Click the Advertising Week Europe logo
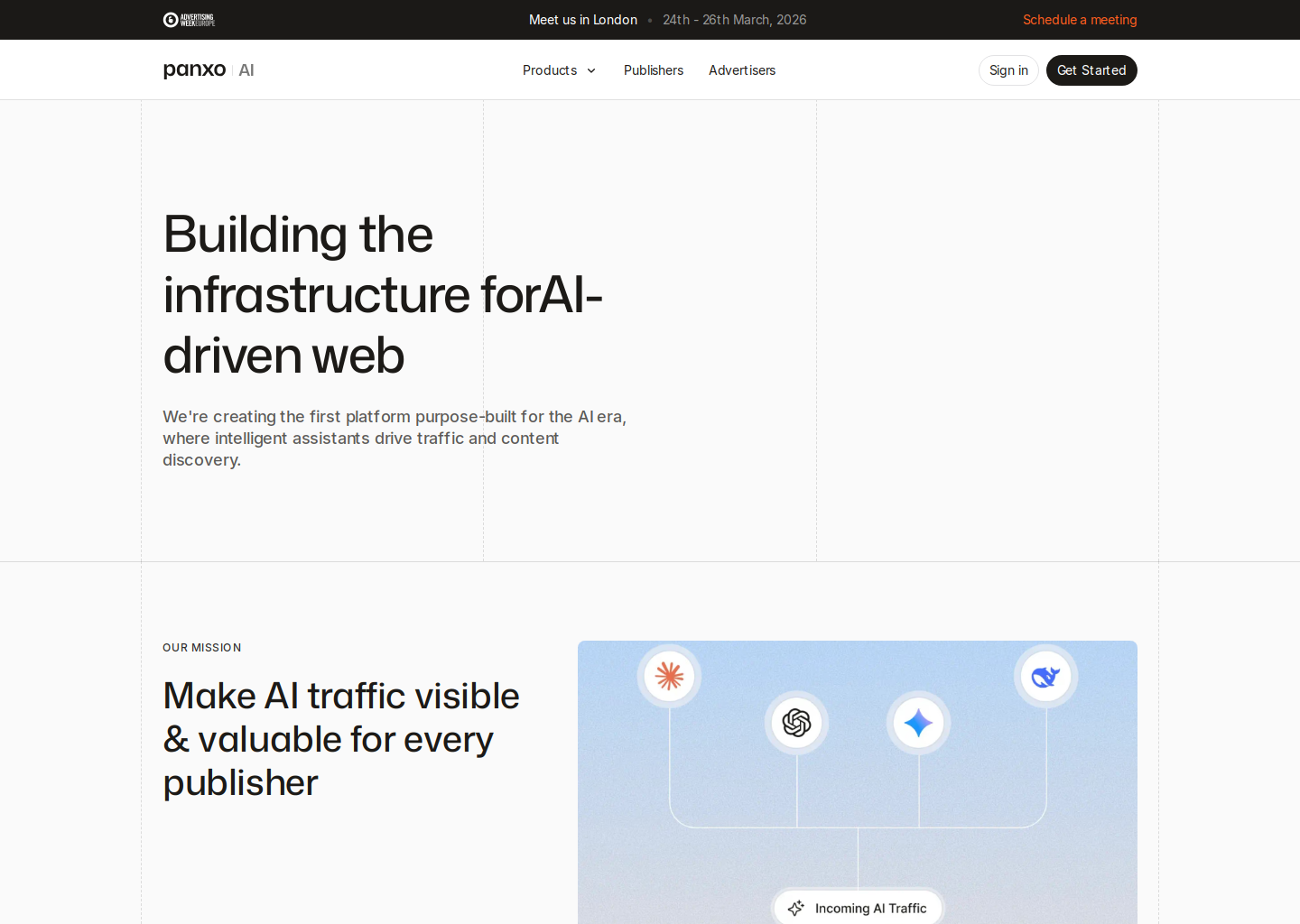1300x924 pixels. click(x=189, y=19)
